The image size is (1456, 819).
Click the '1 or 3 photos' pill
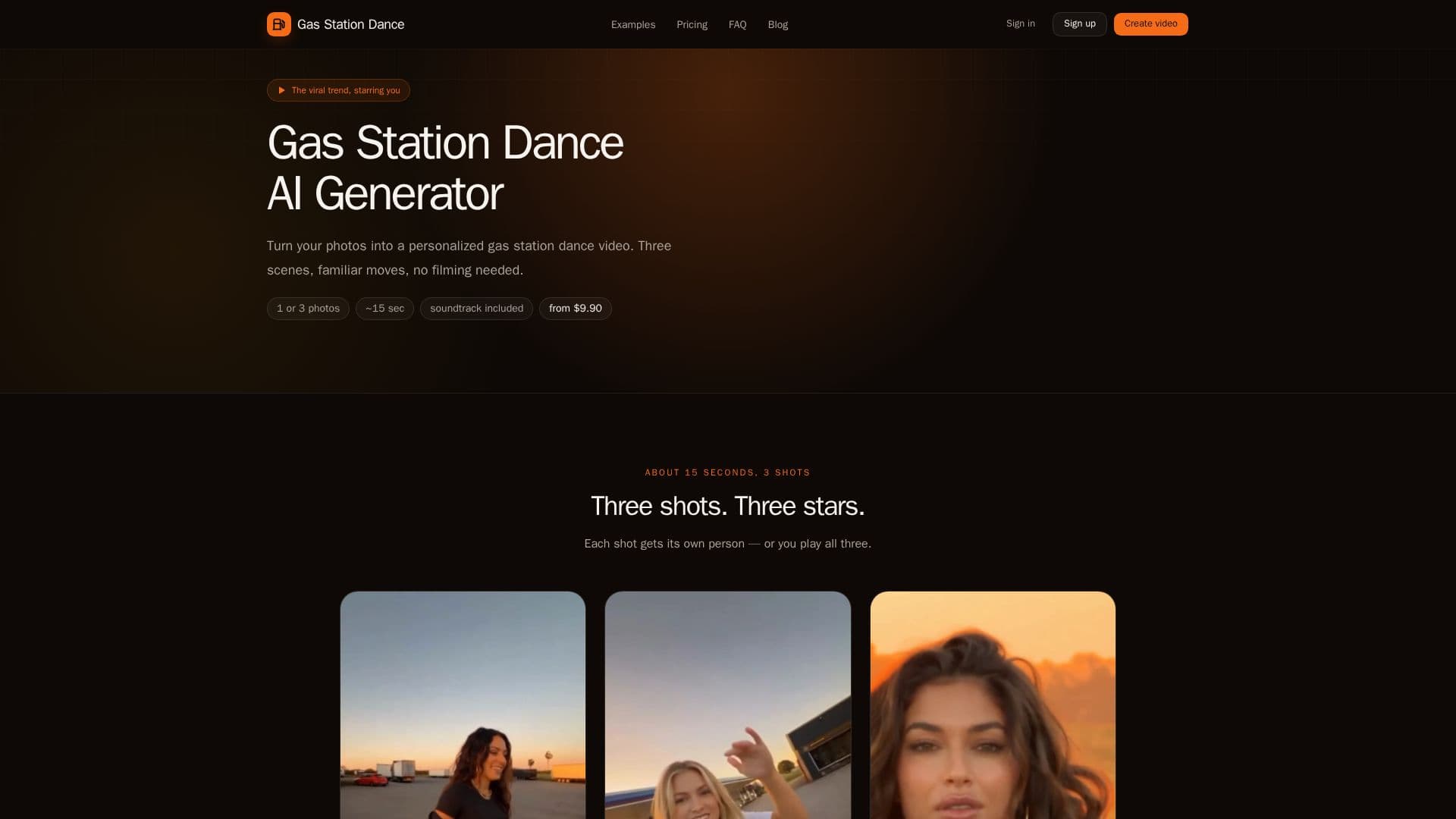(x=308, y=309)
